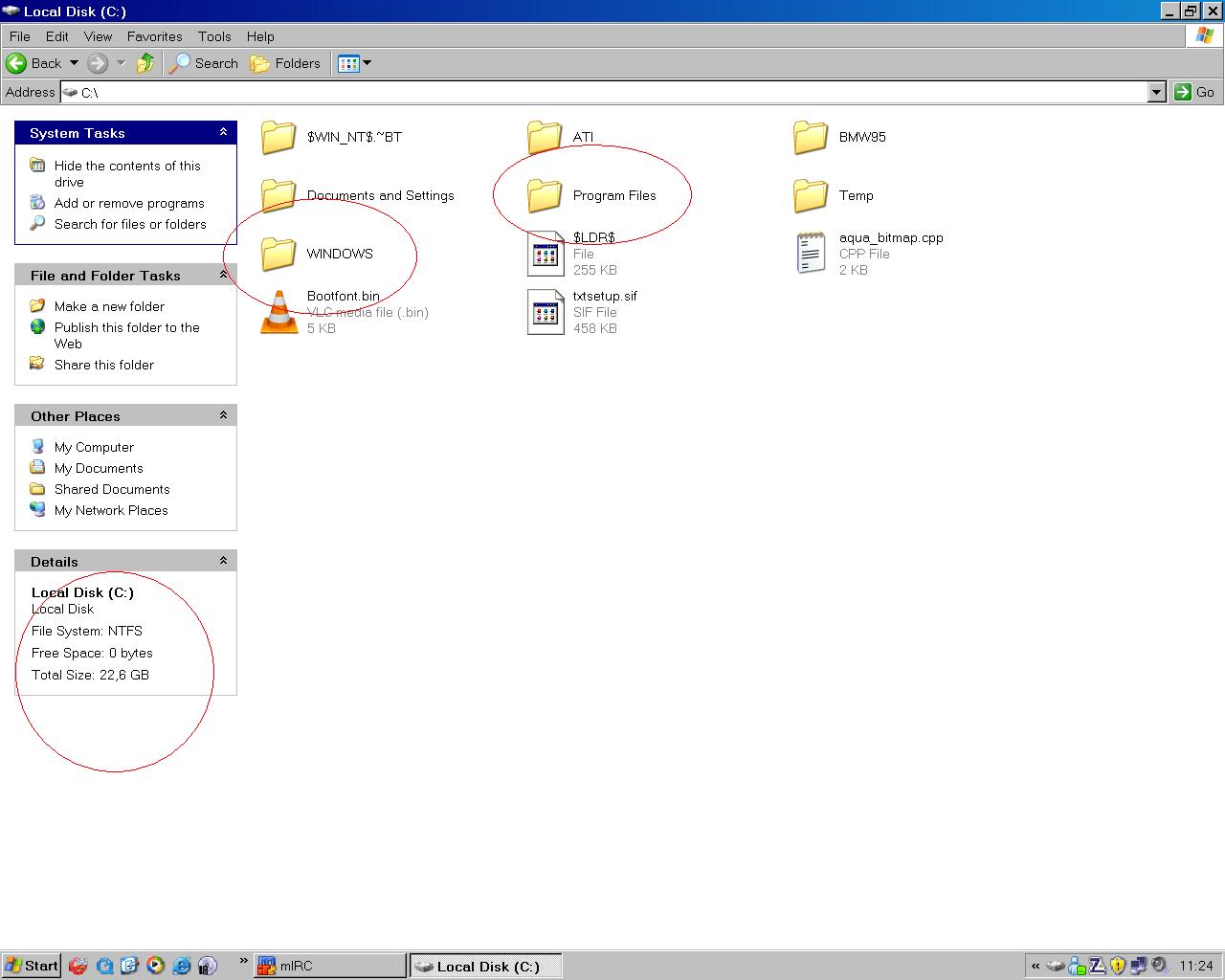Select the aqua_bitmap.cpp file icon
The width and height of the screenshot is (1225, 980).
811,254
